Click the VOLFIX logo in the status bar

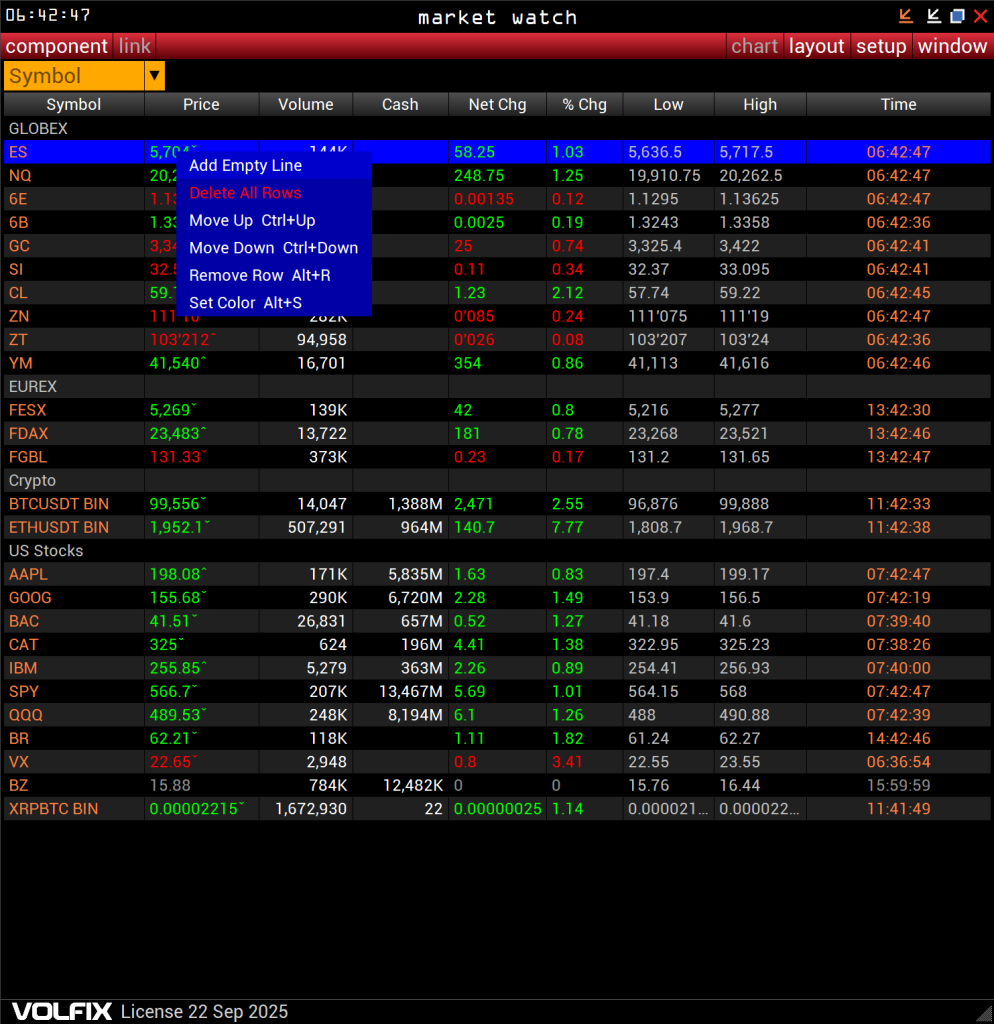62,1012
